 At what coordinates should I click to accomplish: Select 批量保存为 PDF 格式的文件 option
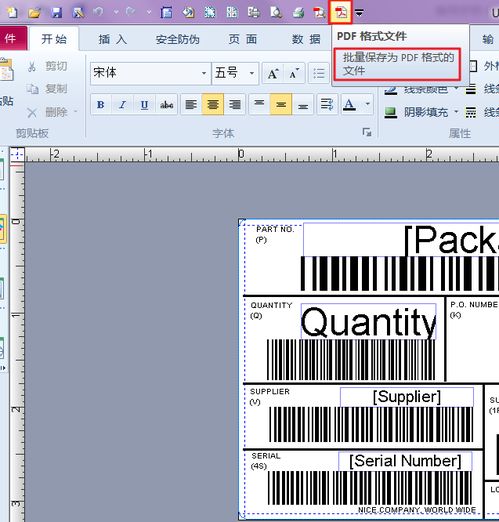(x=397, y=64)
